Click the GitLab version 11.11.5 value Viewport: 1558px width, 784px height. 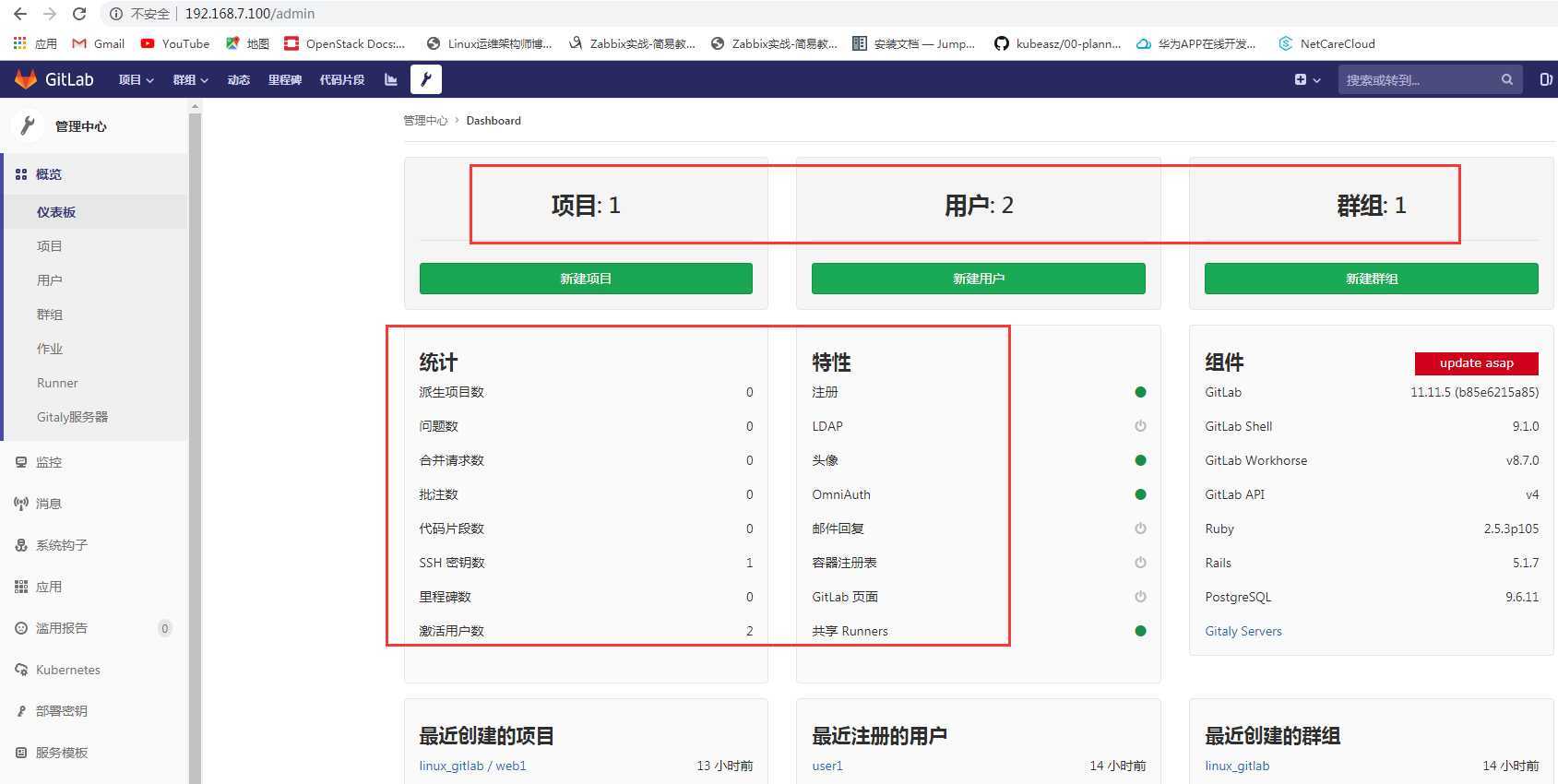click(1474, 392)
